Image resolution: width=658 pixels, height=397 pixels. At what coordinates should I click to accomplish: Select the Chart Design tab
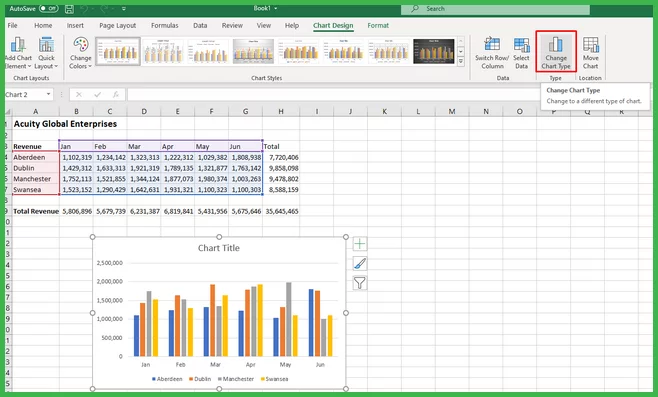point(333,26)
